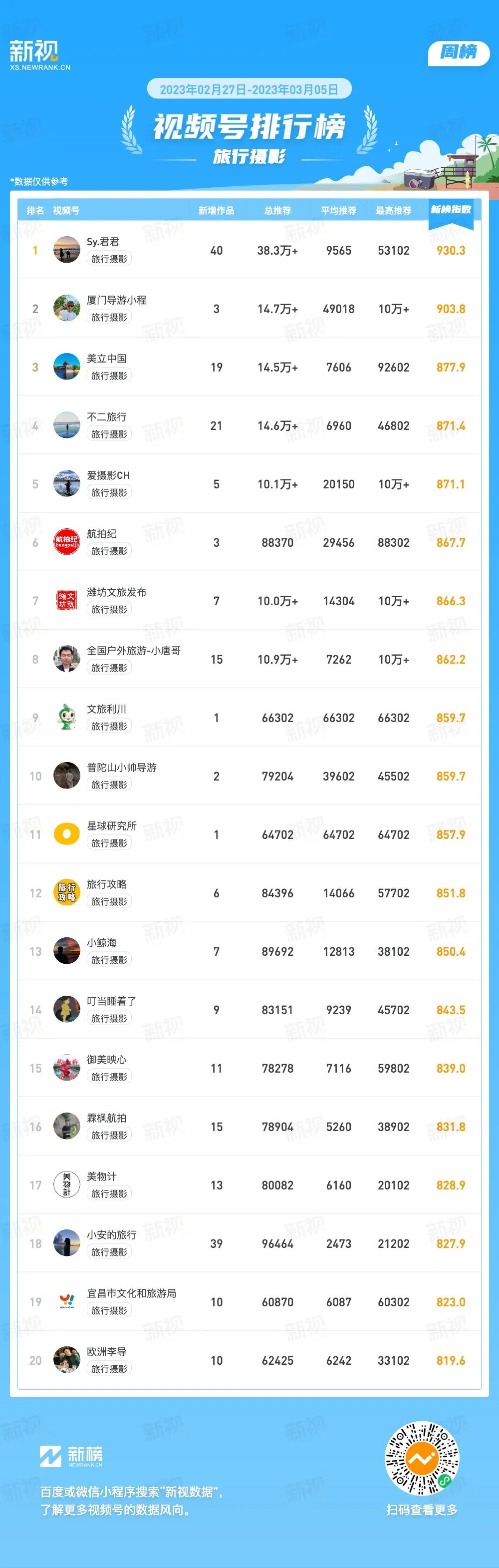Open 全国户外旅游-小唐哥 account name
This screenshot has height=1568, width=499.
(x=134, y=651)
